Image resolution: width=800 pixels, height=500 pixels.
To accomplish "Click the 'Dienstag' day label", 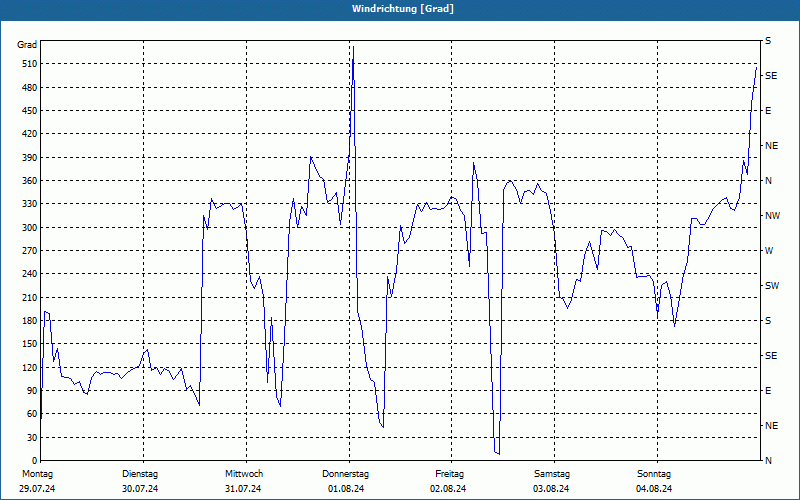I will tap(140, 474).
